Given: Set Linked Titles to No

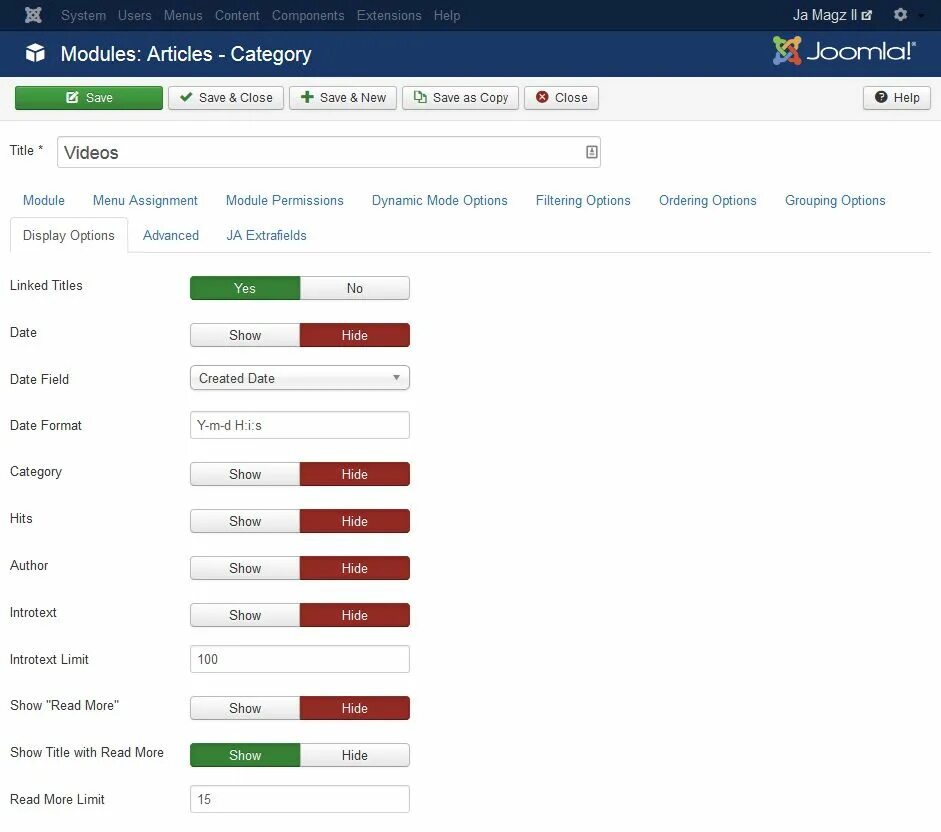Looking at the screenshot, I should tap(355, 288).
